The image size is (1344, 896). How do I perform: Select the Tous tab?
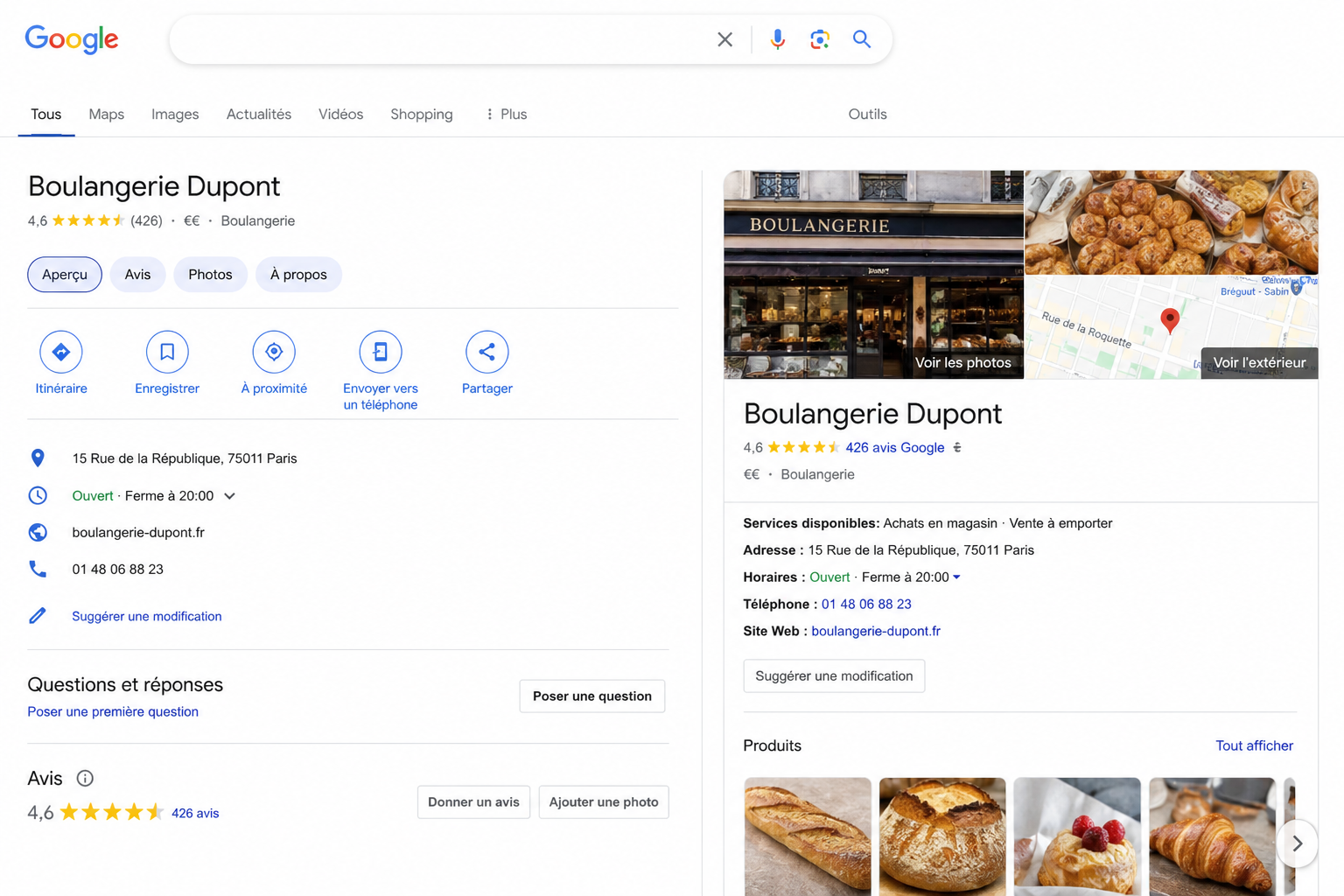(46, 114)
